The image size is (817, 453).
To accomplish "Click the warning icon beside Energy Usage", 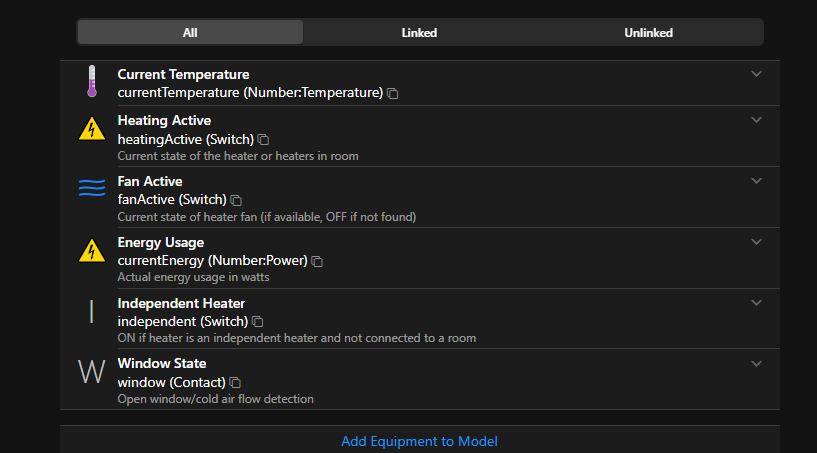I will [92, 250].
